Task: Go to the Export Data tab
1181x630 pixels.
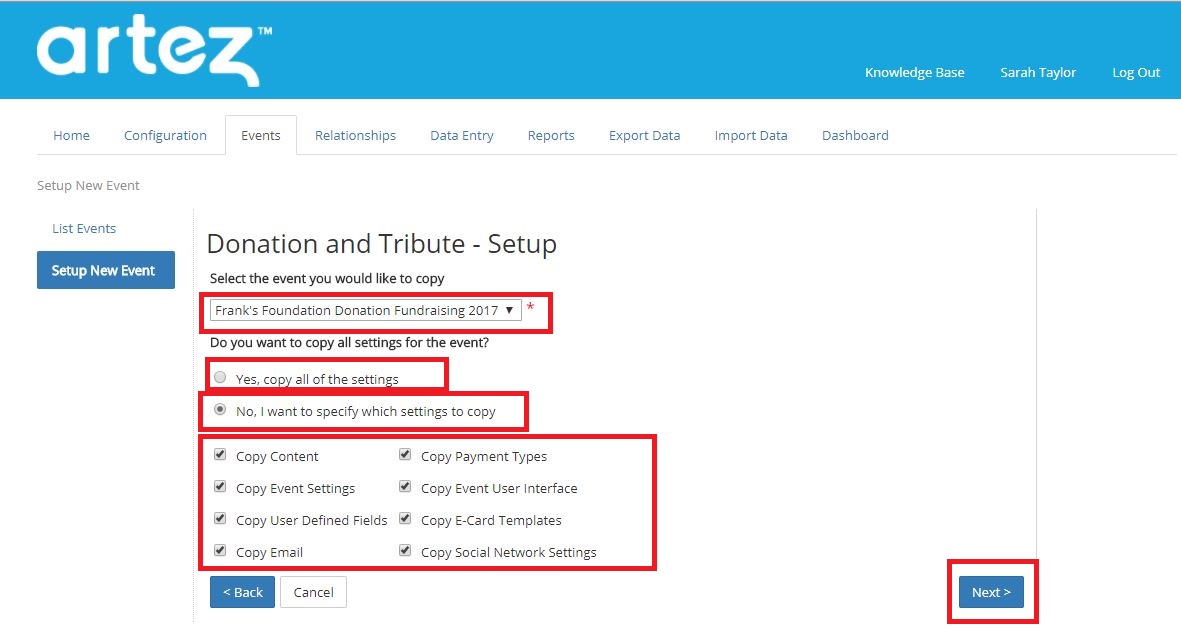Action: click(645, 136)
